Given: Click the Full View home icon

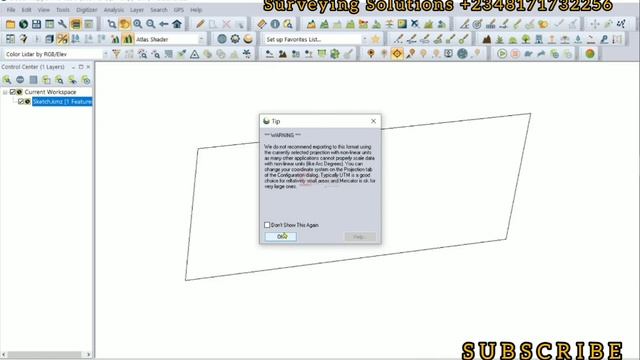Looking at the screenshot, I should coord(177,24).
